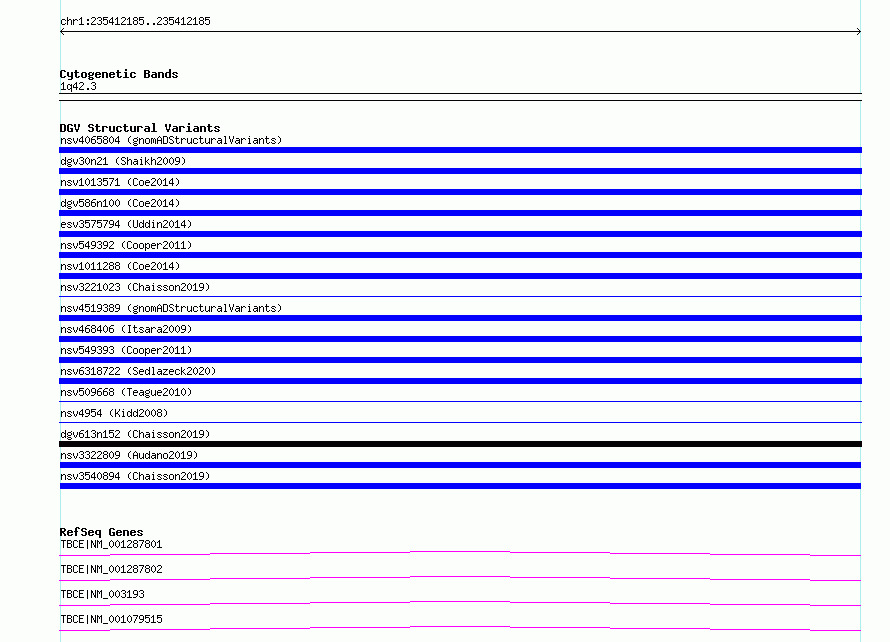Open variant nsv4519389 (gnomADStructuralVariants)
This screenshot has width=890, height=642.
pos(171,308)
